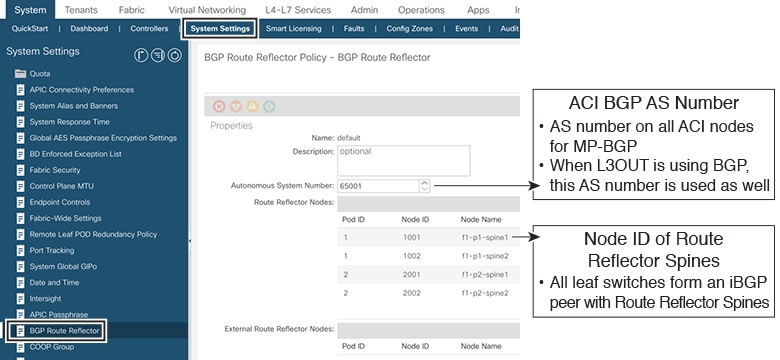Click the yellow minor fault icon
The height and width of the screenshot is (360, 780).
(252, 106)
